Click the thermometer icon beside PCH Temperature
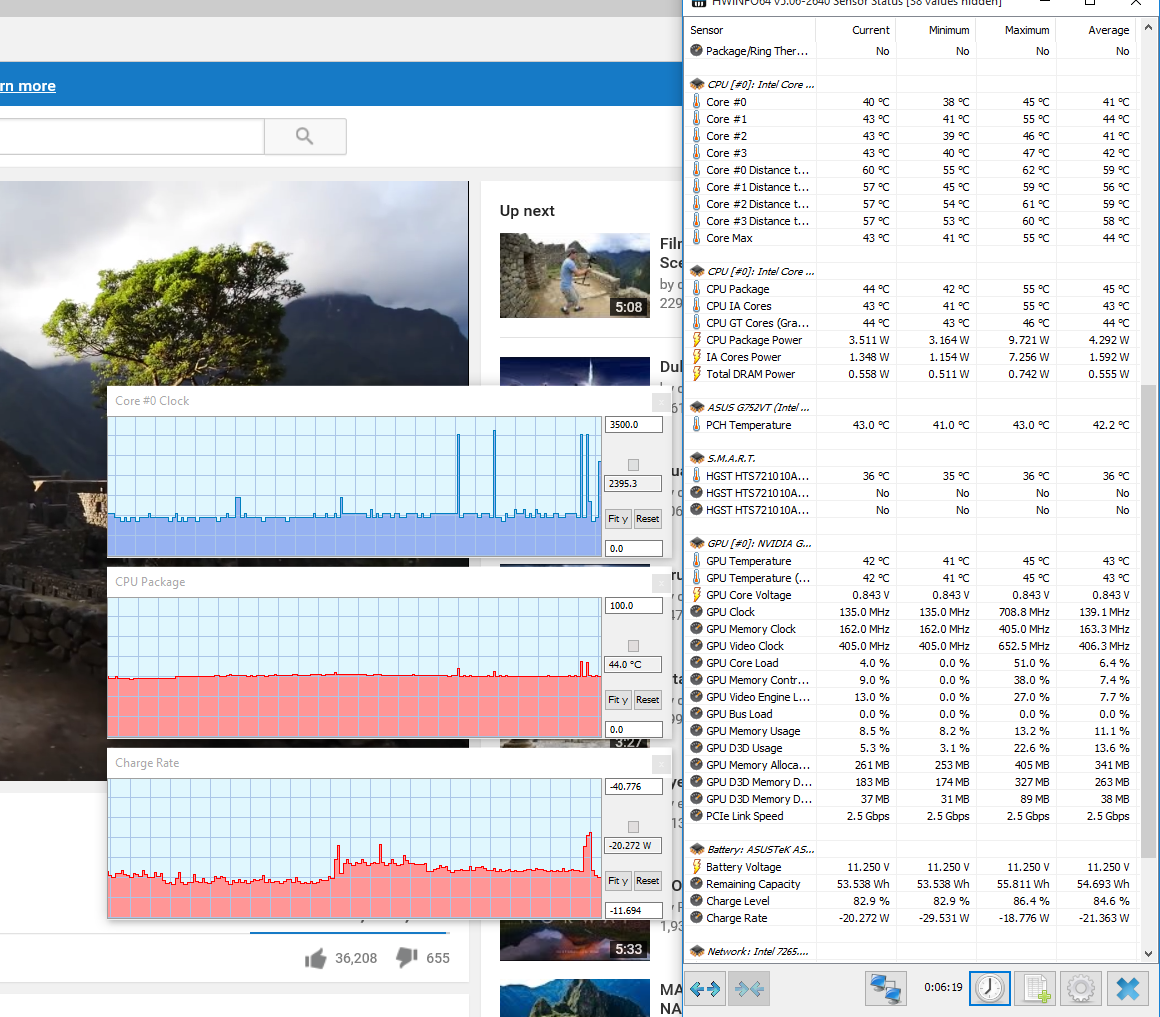Screen dimensions: 1160x1017 click(696, 425)
